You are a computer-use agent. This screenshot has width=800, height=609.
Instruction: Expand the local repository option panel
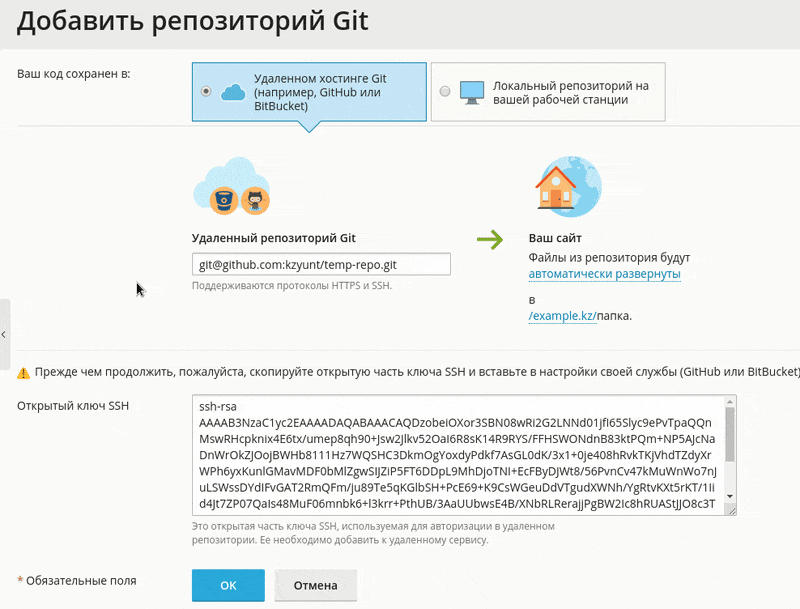(548, 91)
